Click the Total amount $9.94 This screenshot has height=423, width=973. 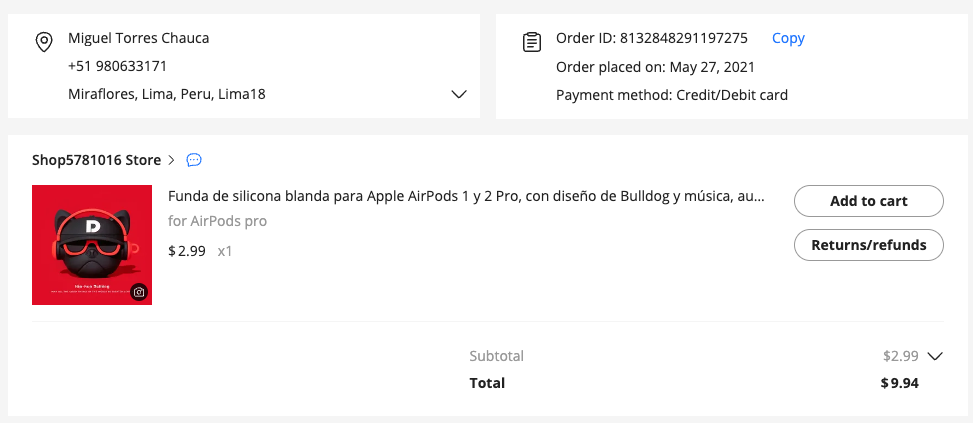[x=899, y=383]
